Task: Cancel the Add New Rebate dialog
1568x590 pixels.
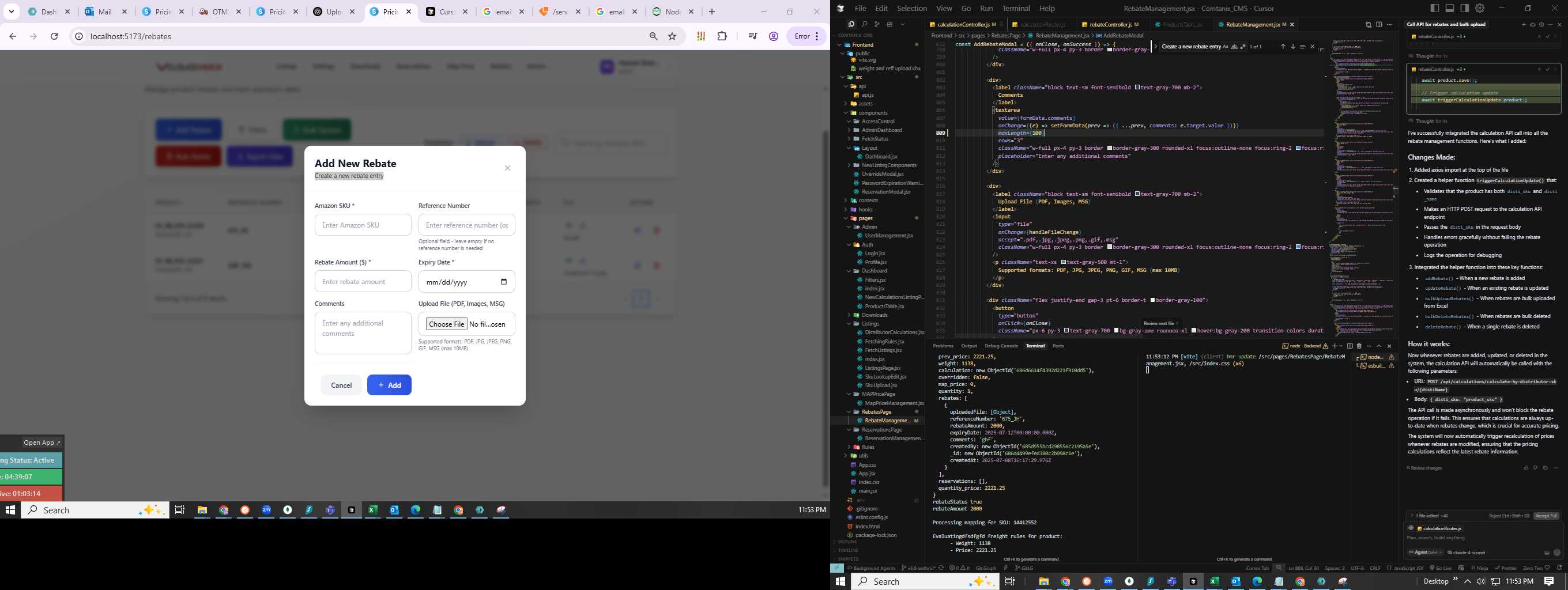Action: coord(341,384)
